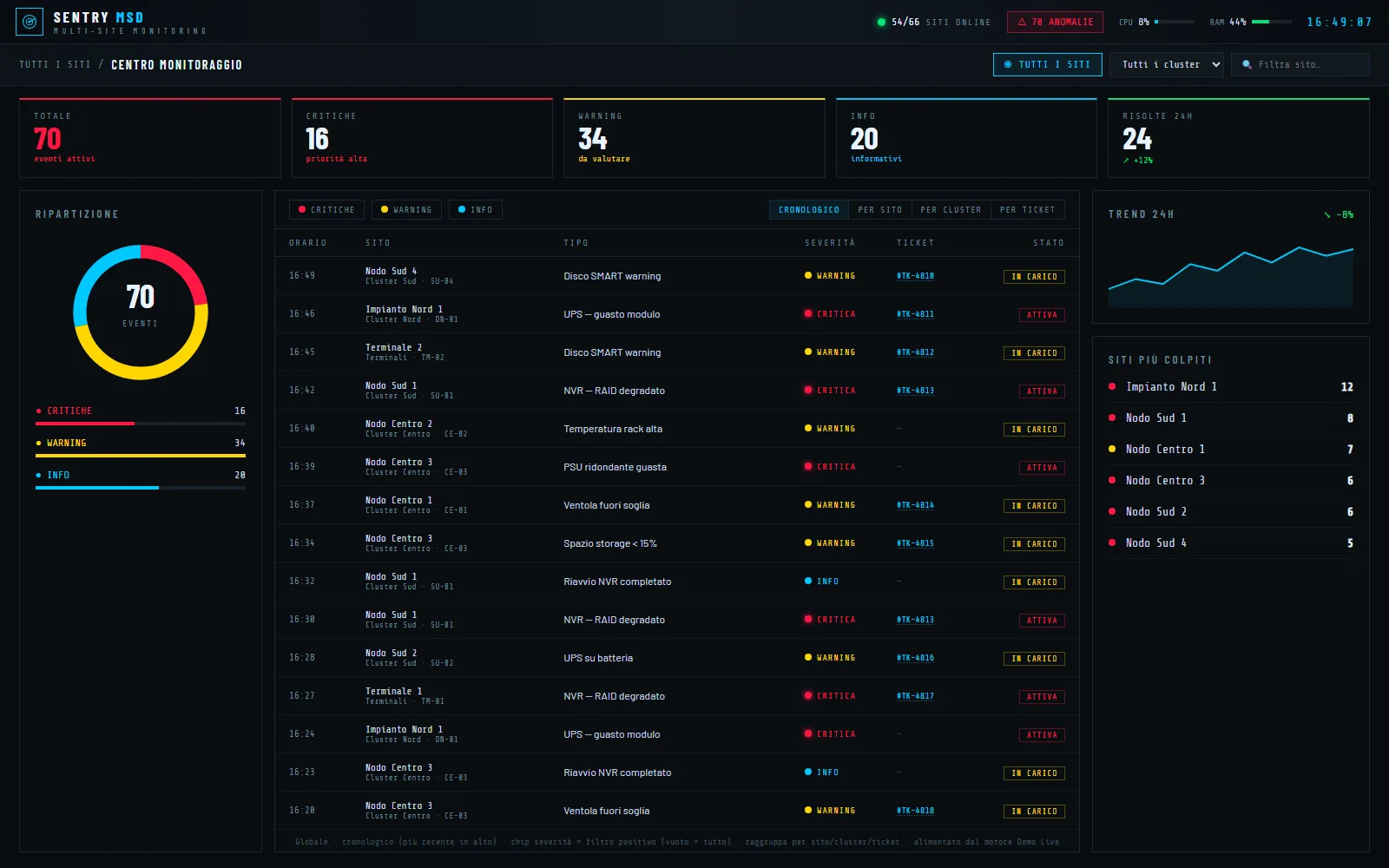Click the yellow dot beside Nodo Centro 1
This screenshot has height=868, width=1389.
click(x=1112, y=449)
